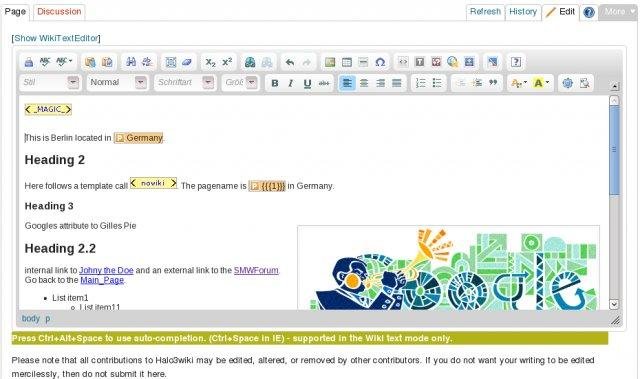Click the Find binoculars icon
This screenshot has height=379, width=640.
pyautogui.click(x=131, y=62)
